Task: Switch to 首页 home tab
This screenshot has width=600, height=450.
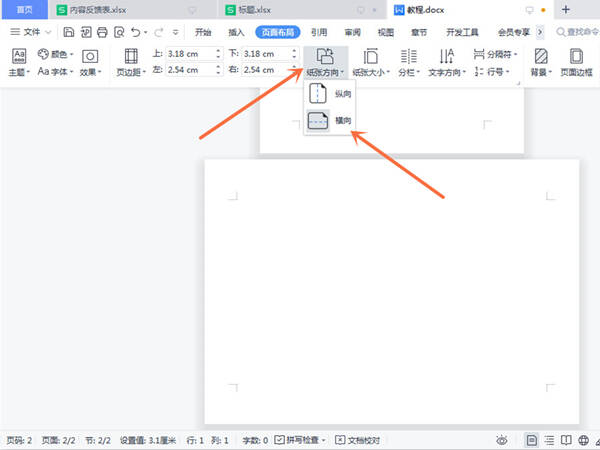Action: 24,10
